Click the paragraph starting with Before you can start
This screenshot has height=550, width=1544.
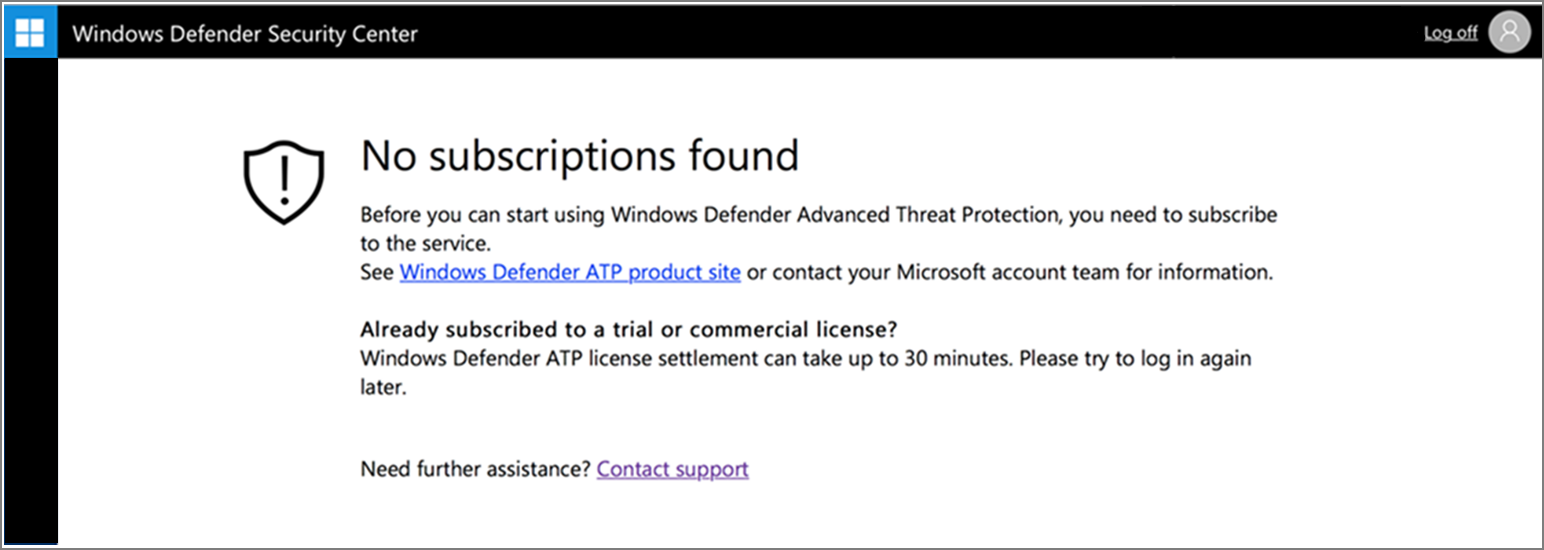[x=818, y=215]
